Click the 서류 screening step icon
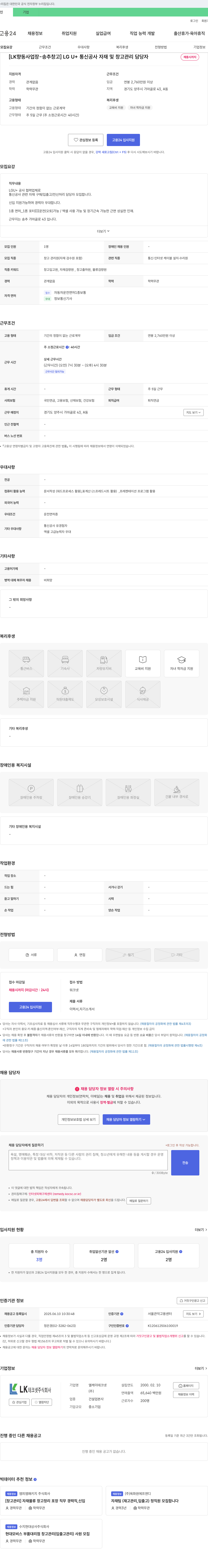This screenshot has width=208, height=1568. [31, 955]
